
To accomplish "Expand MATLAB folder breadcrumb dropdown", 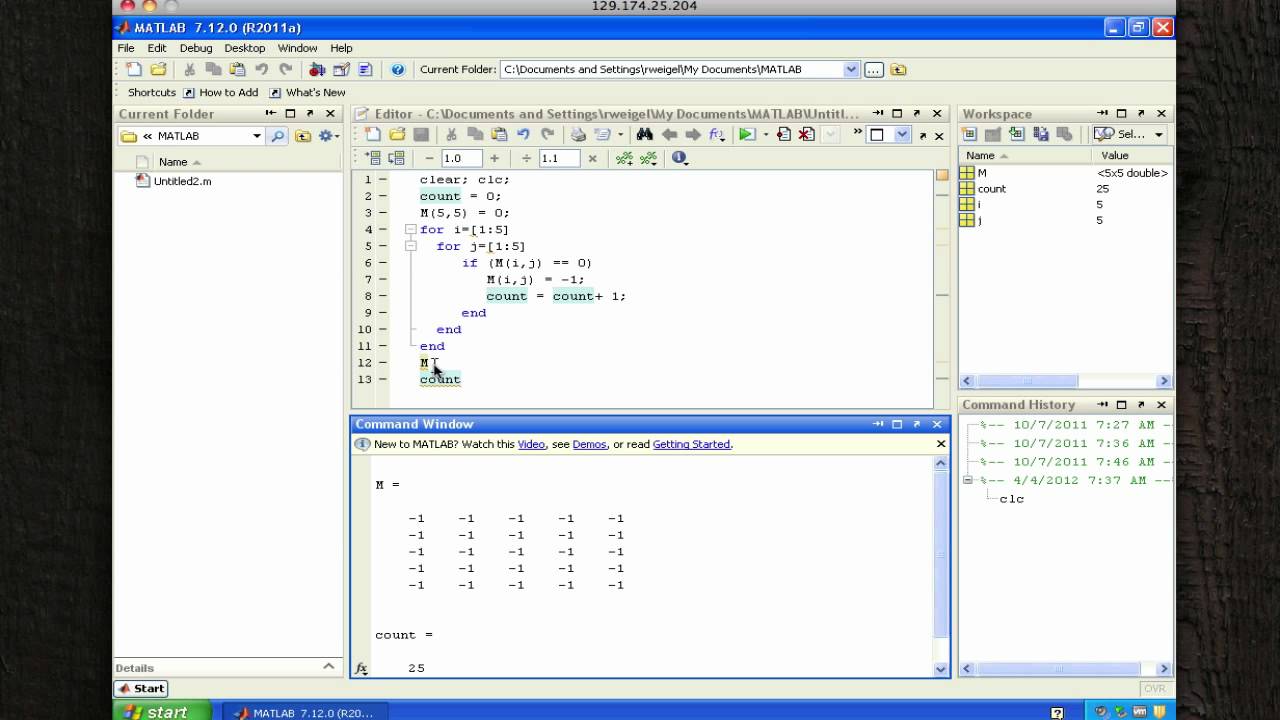I will pyautogui.click(x=257, y=136).
